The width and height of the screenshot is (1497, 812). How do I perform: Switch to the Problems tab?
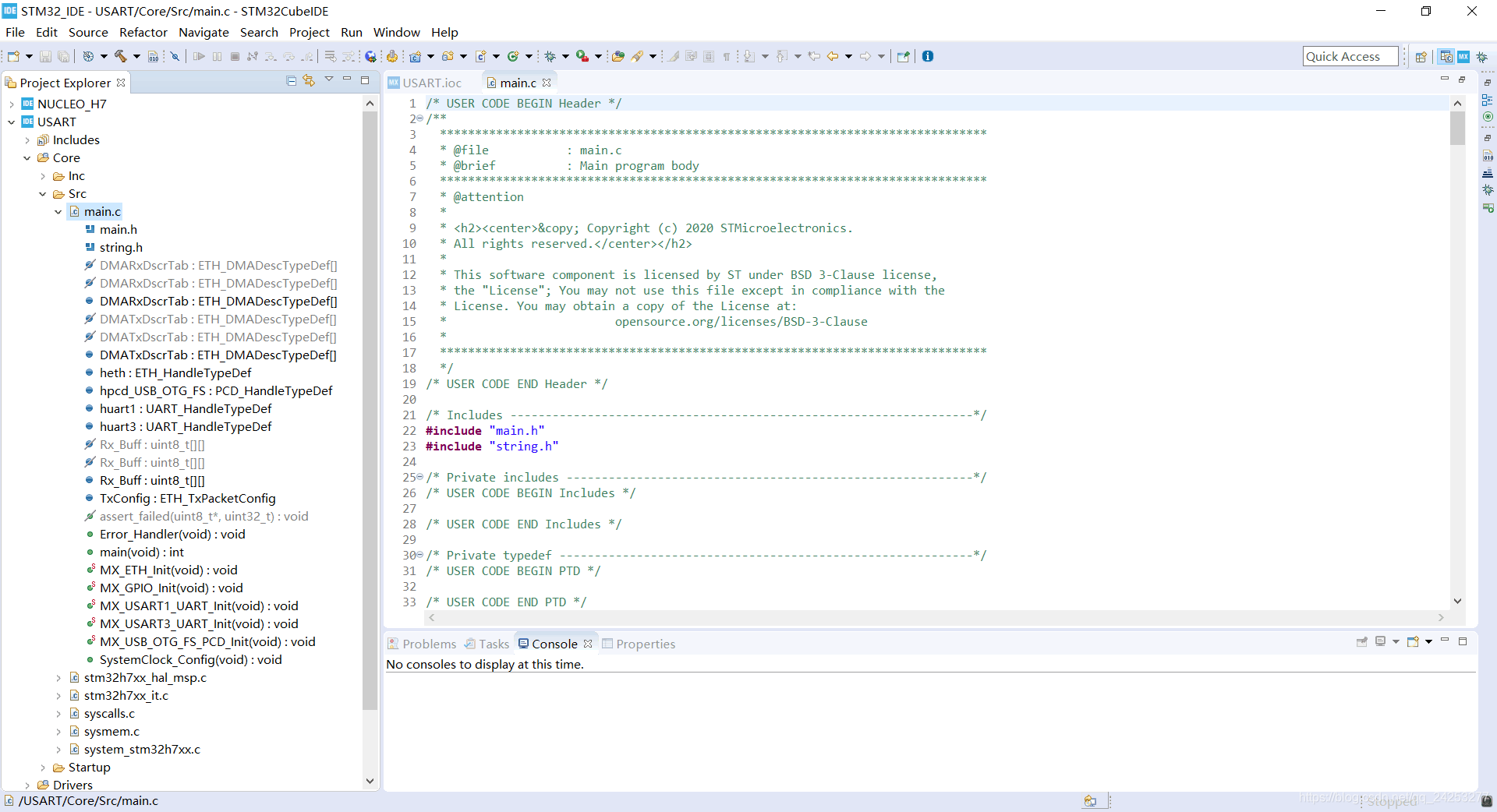pos(422,644)
